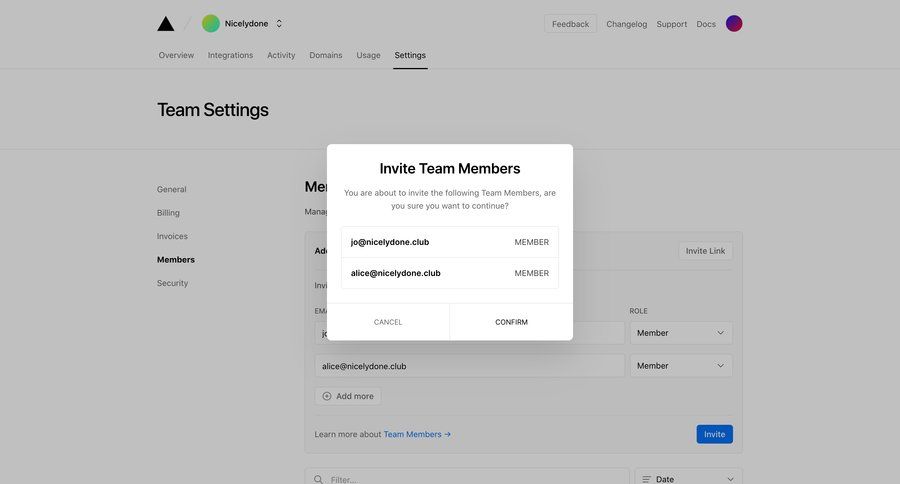Click the Invite Team Members heading
The height and width of the screenshot is (484, 900).
[450, 168]
